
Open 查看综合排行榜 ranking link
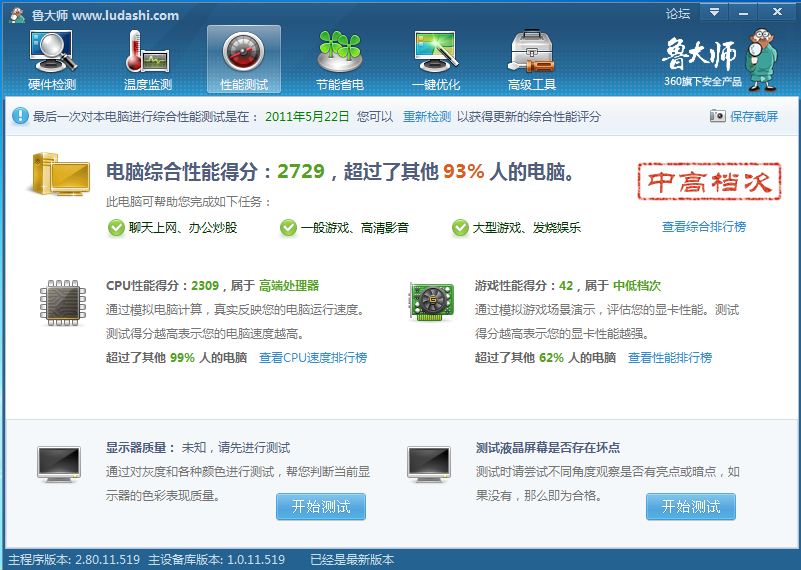[704, 227]
